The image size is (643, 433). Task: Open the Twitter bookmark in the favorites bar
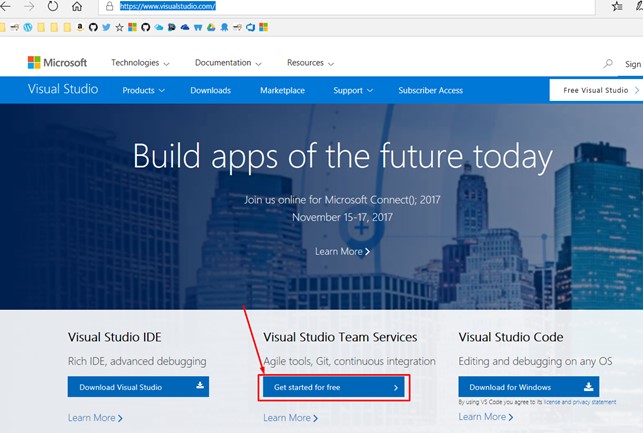click(106, 27)
